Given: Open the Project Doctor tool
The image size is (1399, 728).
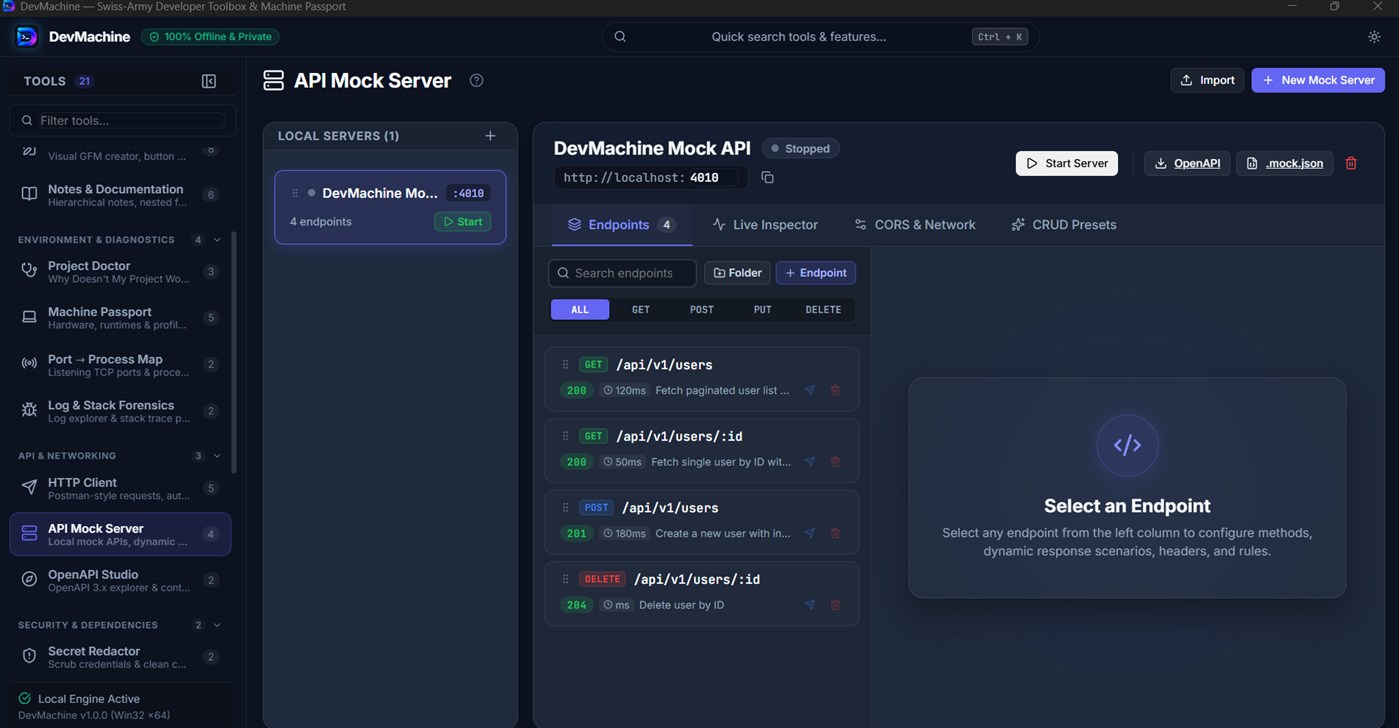Looking at the screenshot, I should coord(120,271).
